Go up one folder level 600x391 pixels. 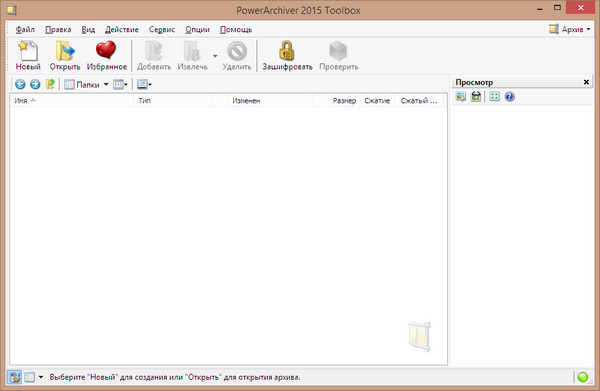pos(50,84)
